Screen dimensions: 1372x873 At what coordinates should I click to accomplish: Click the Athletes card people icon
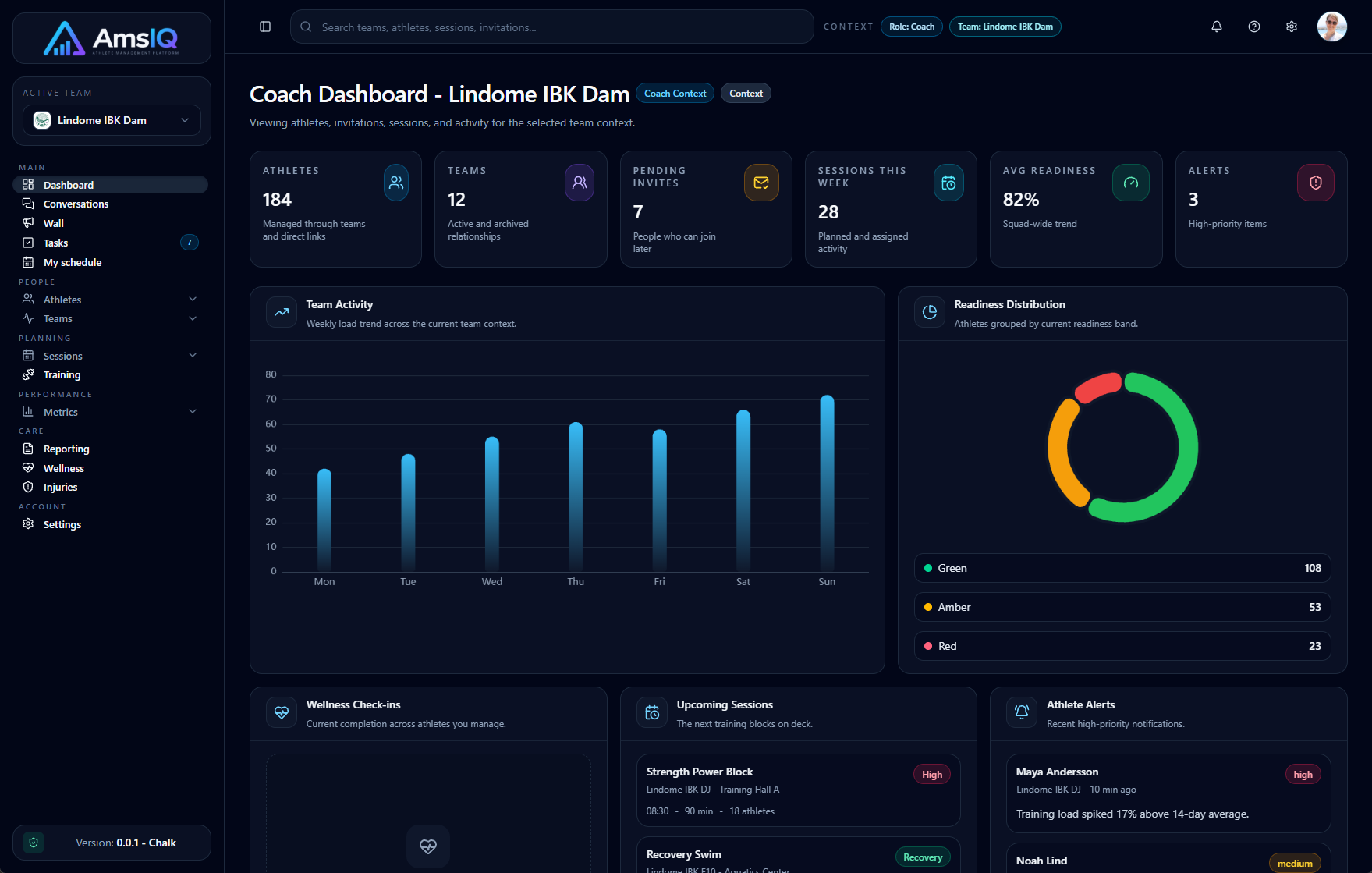396,183
